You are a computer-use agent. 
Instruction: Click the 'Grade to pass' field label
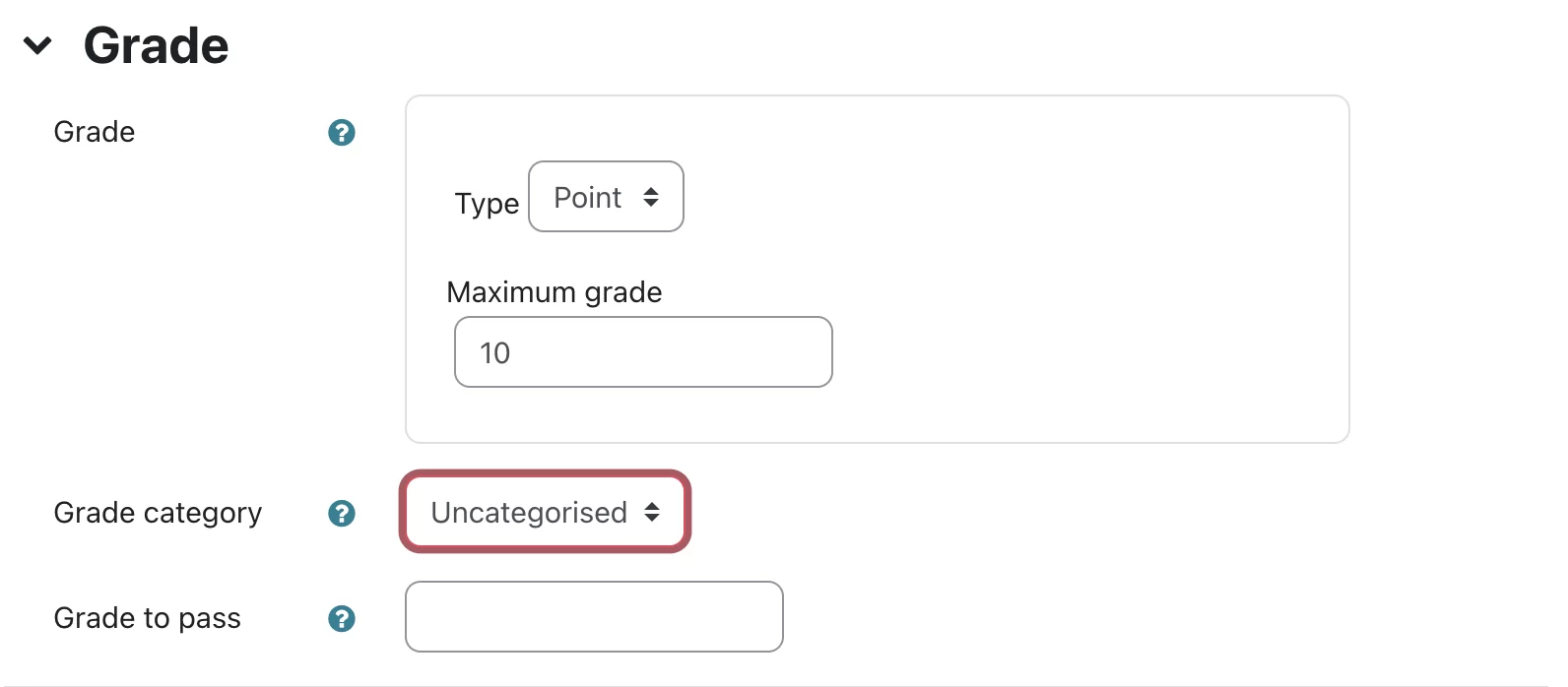tap(147, 618)
